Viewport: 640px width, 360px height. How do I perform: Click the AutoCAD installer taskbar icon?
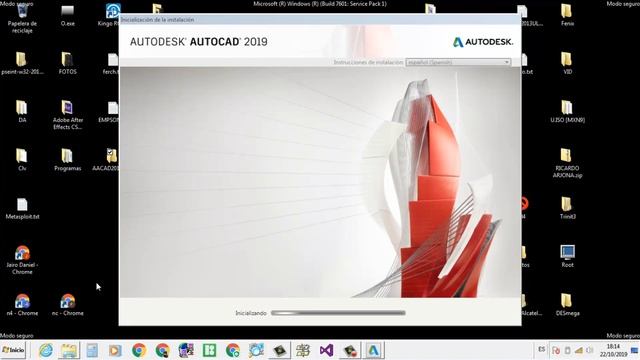pos(373,350)
